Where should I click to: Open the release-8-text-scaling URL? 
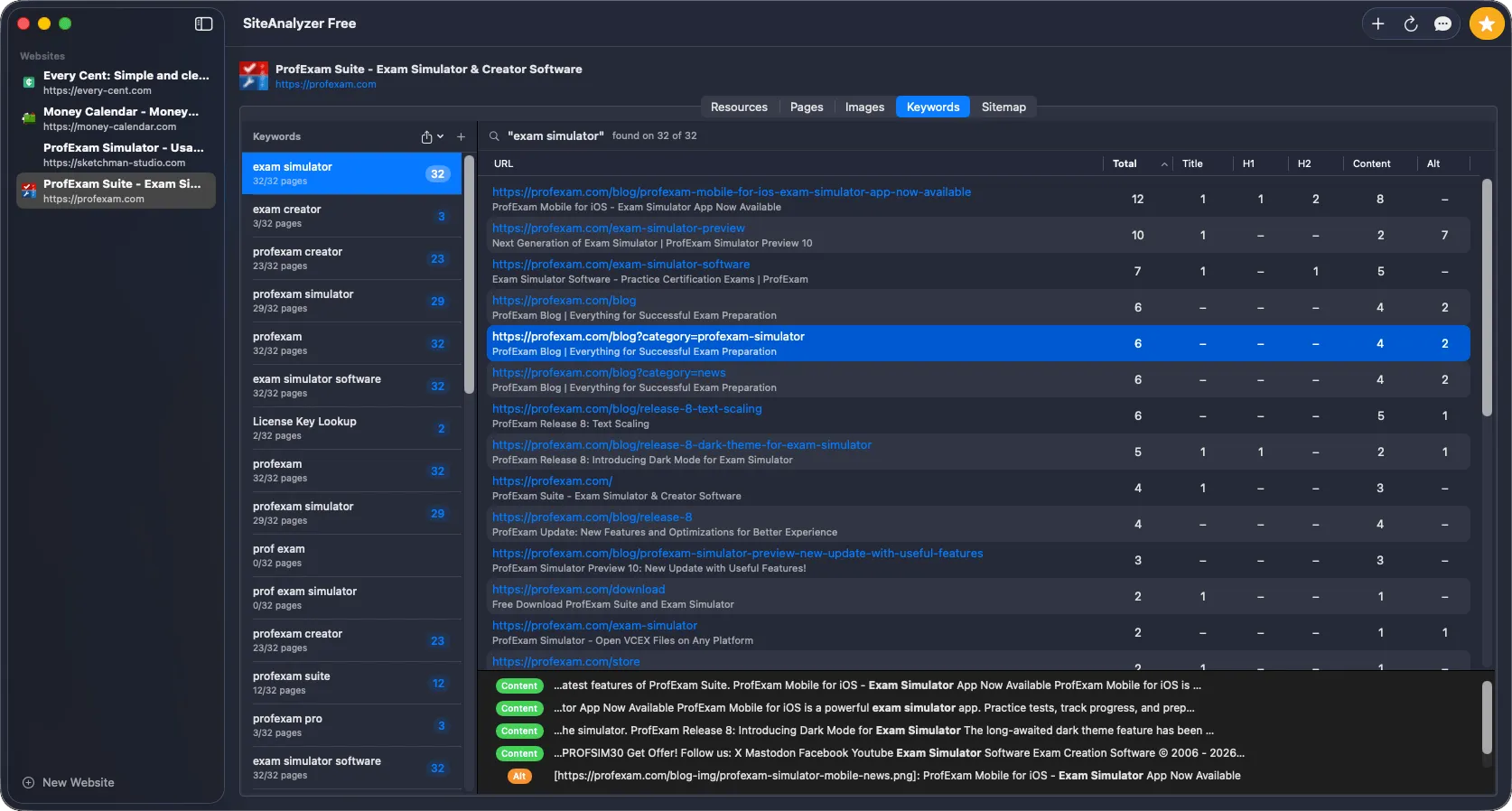[627, 408]
